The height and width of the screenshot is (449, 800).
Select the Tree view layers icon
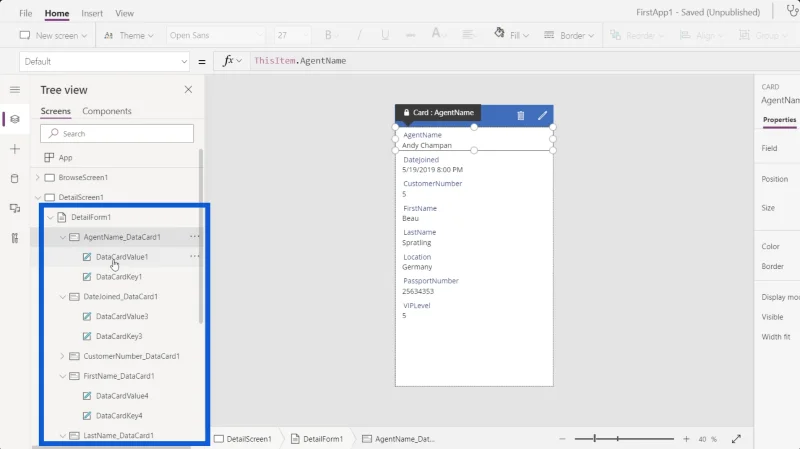pos(15,119)
